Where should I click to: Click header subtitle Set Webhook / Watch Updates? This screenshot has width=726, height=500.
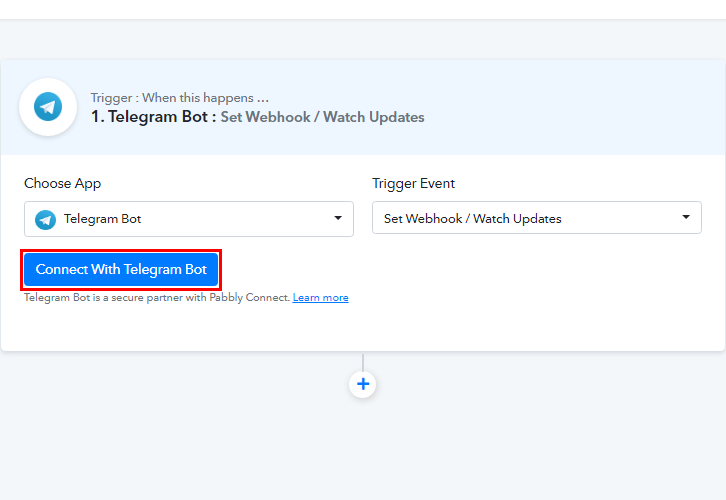[x=322, y=117]
